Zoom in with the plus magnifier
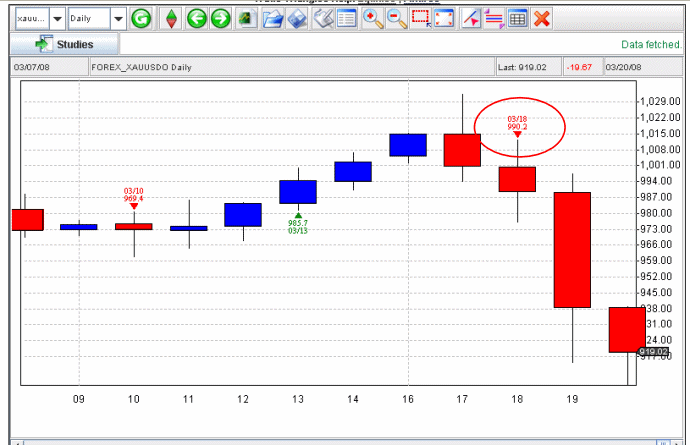The height and width of the screenshot is (445, 690). [x=372, y=18]
